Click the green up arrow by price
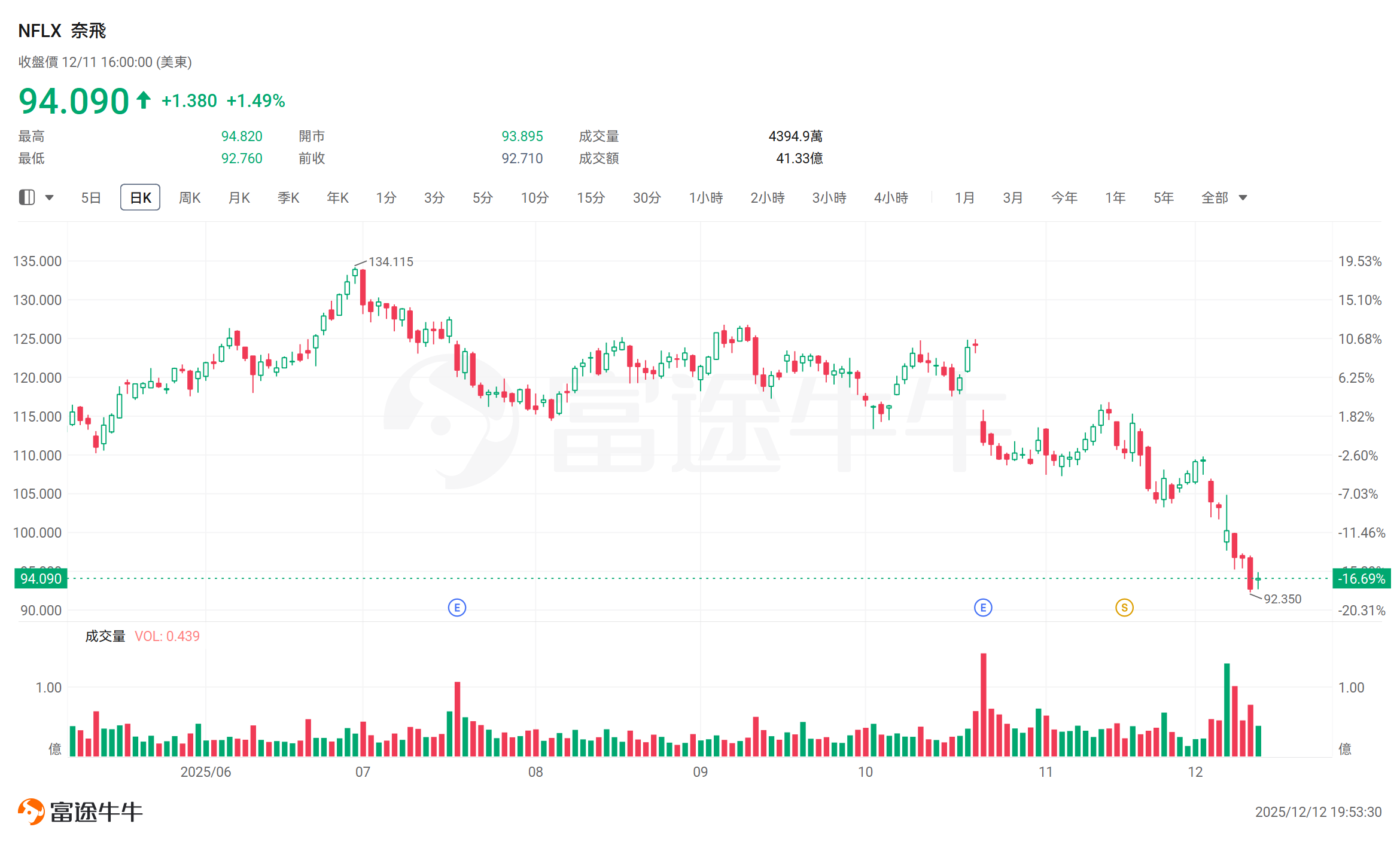Screen dimensions: 1400x842 point(143,100)
